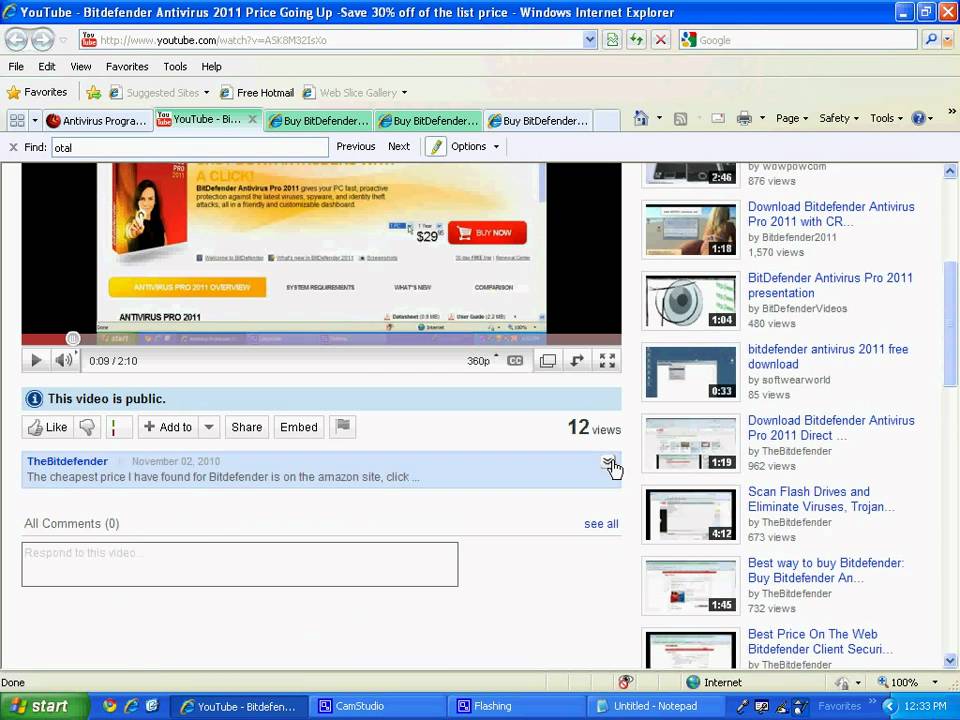960x720 pixels.
Task: Click the Compatibility View icon in address bar
Action: 612,40
